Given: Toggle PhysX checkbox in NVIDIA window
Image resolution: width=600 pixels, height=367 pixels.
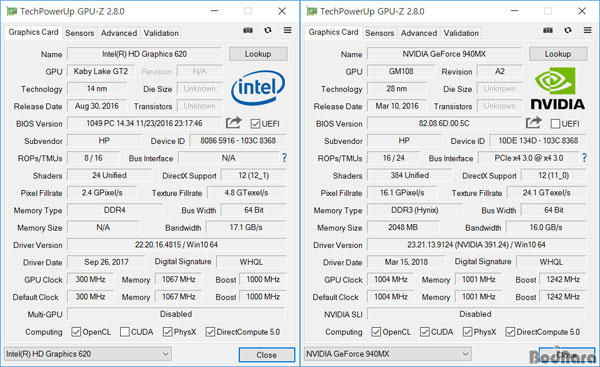Looking at the screenshot, I should (467, 332).
